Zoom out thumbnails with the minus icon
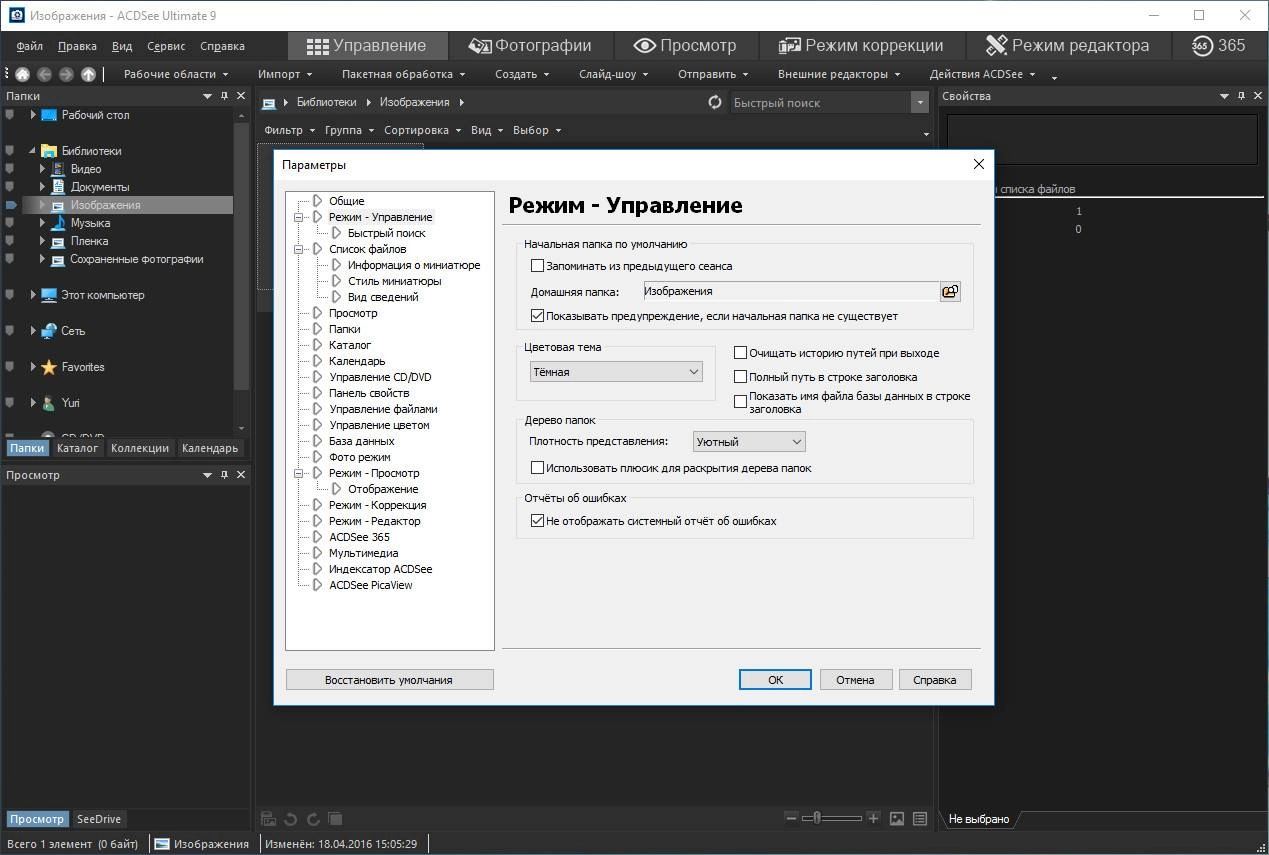This screenshot has width=1269, height=855. coord(792,818)
